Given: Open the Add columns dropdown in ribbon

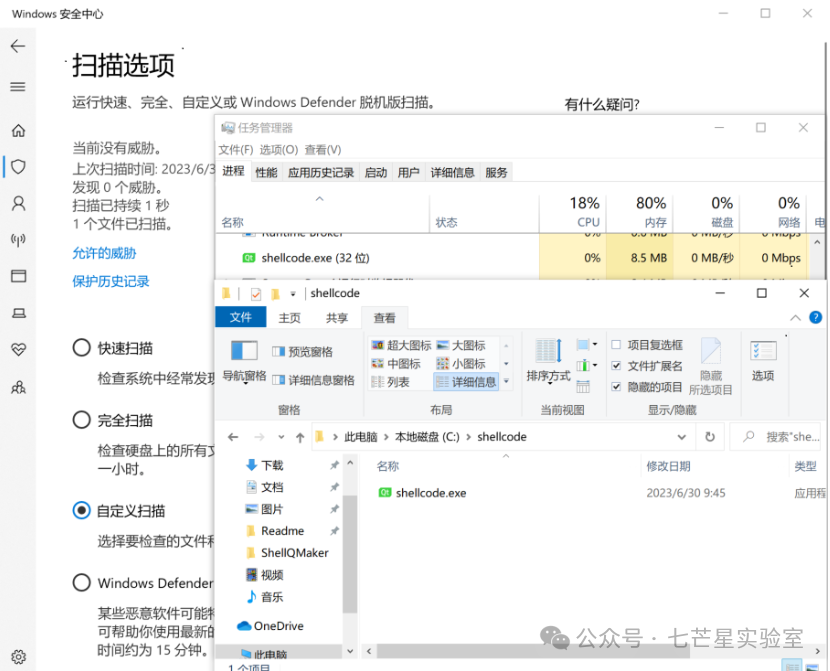Looking at the screenshot, I should tap(587, 365).
